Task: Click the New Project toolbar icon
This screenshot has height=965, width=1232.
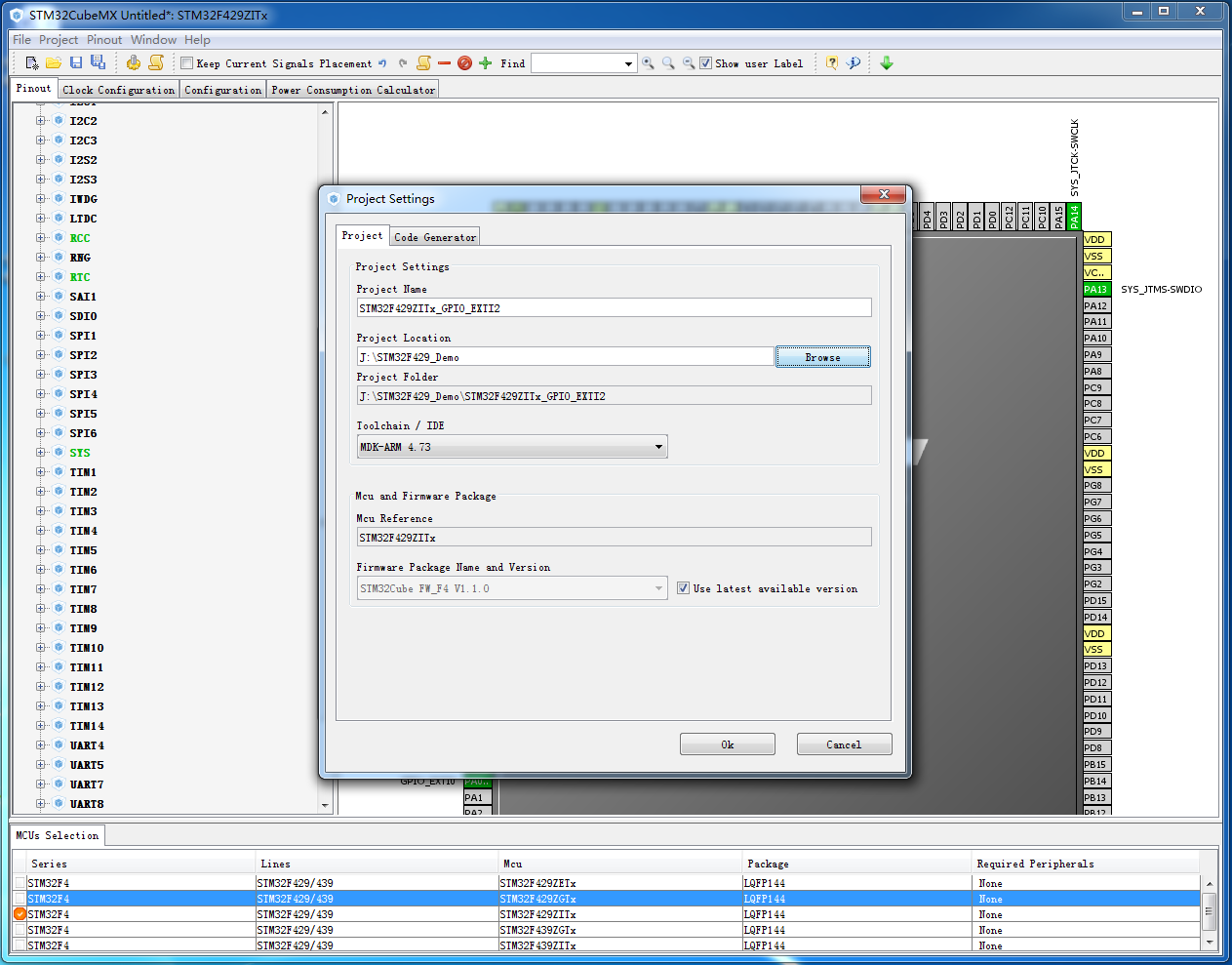Action: 32,62
